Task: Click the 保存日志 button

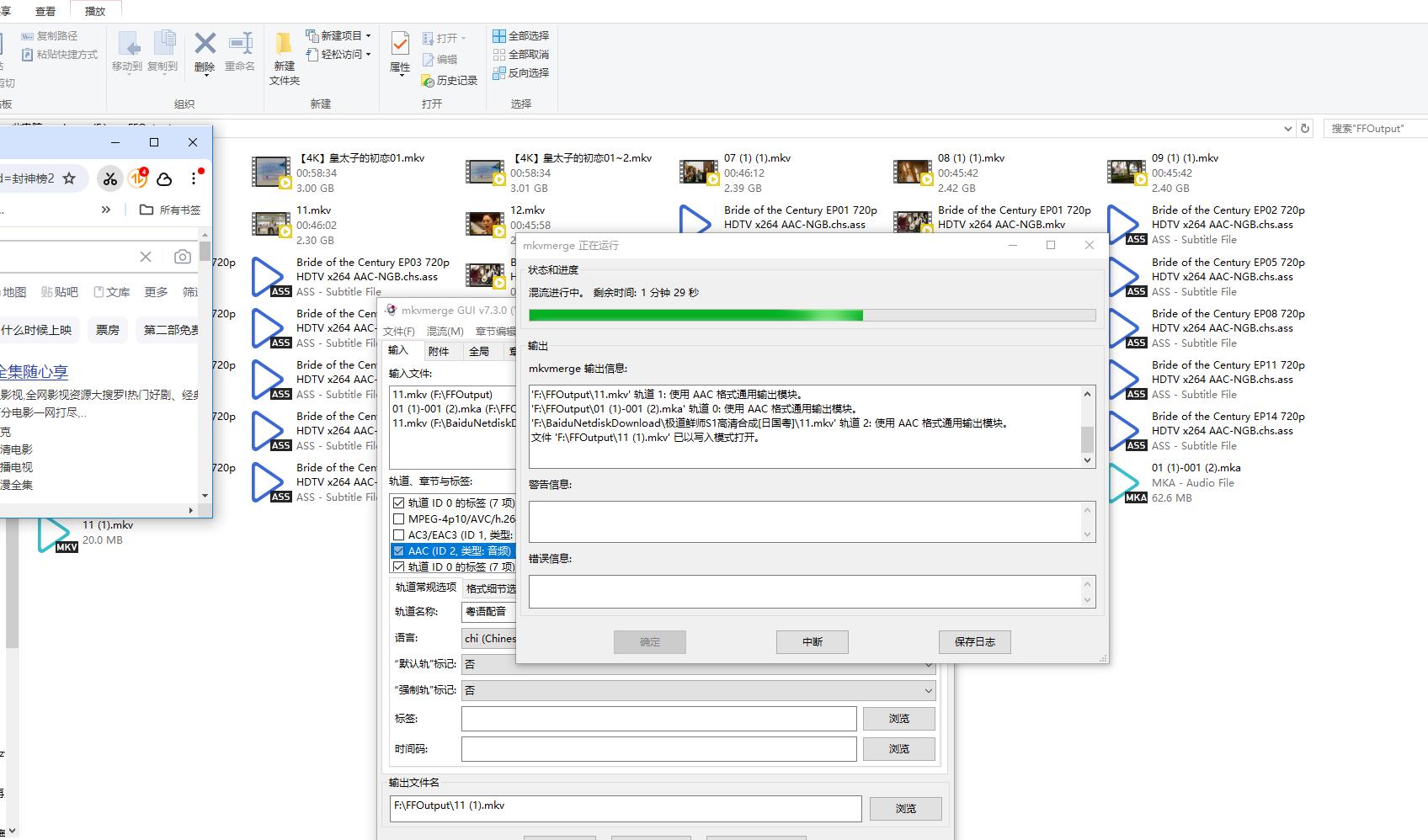Action: pos(974,642)
